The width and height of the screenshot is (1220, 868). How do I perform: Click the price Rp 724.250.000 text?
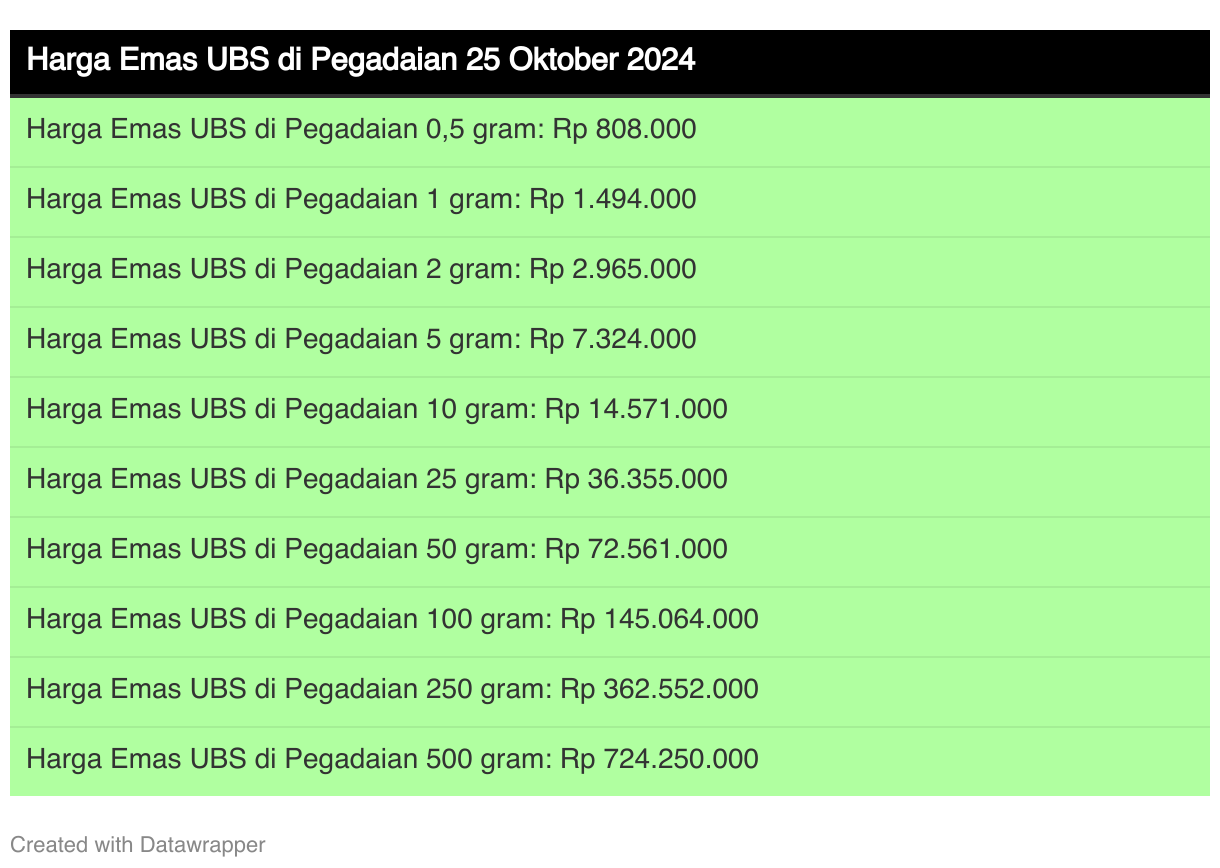[659, 760]
